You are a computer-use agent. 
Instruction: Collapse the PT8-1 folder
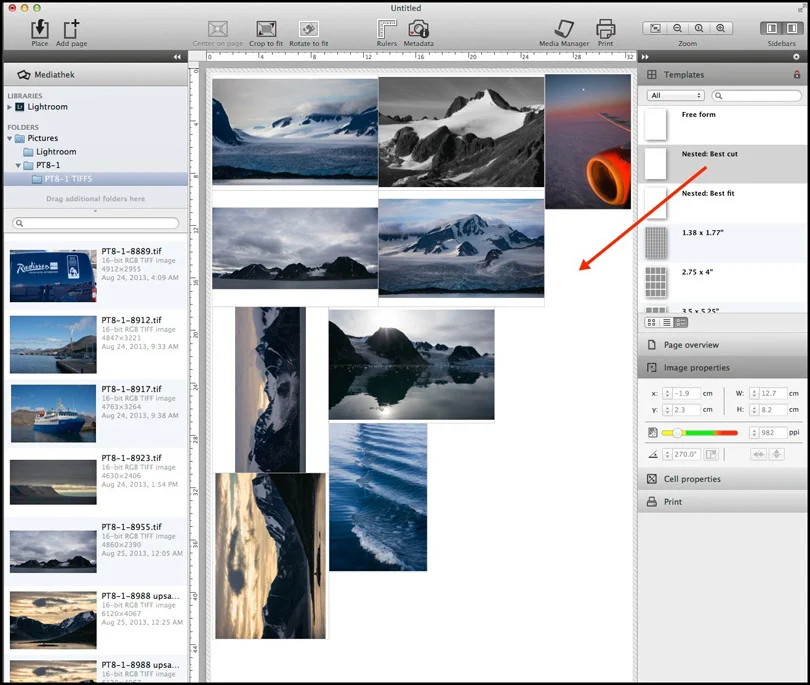click(x=18, y=165)
